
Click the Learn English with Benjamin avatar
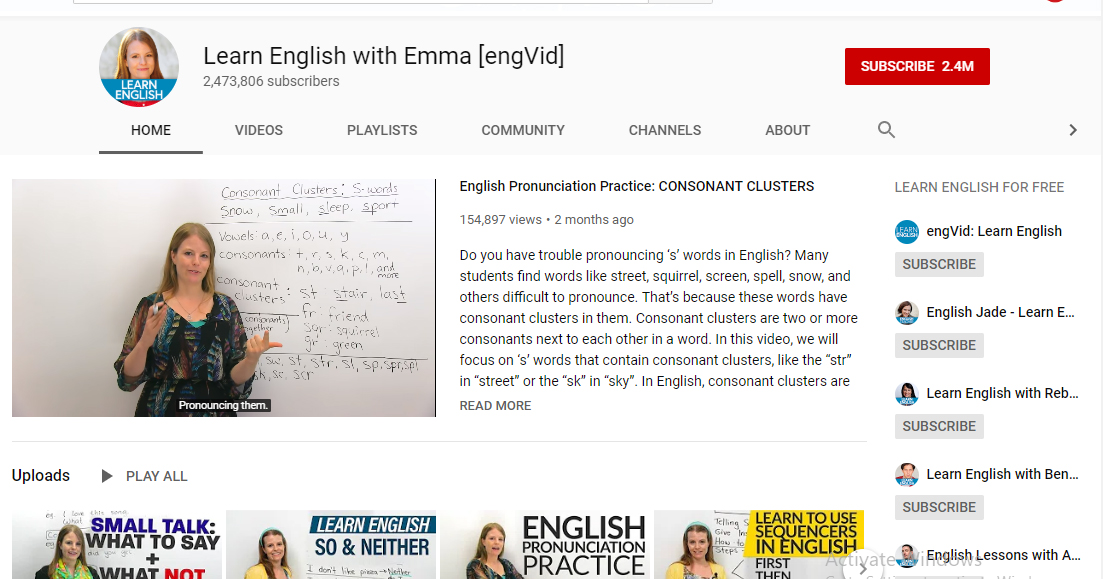tap(907, 474)
